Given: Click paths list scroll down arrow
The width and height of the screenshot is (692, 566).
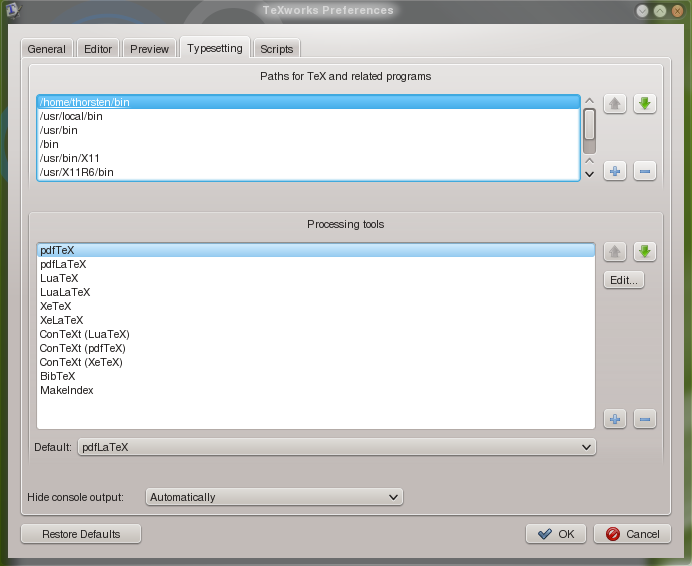Looking at the screenshot, I should [590, 174].
